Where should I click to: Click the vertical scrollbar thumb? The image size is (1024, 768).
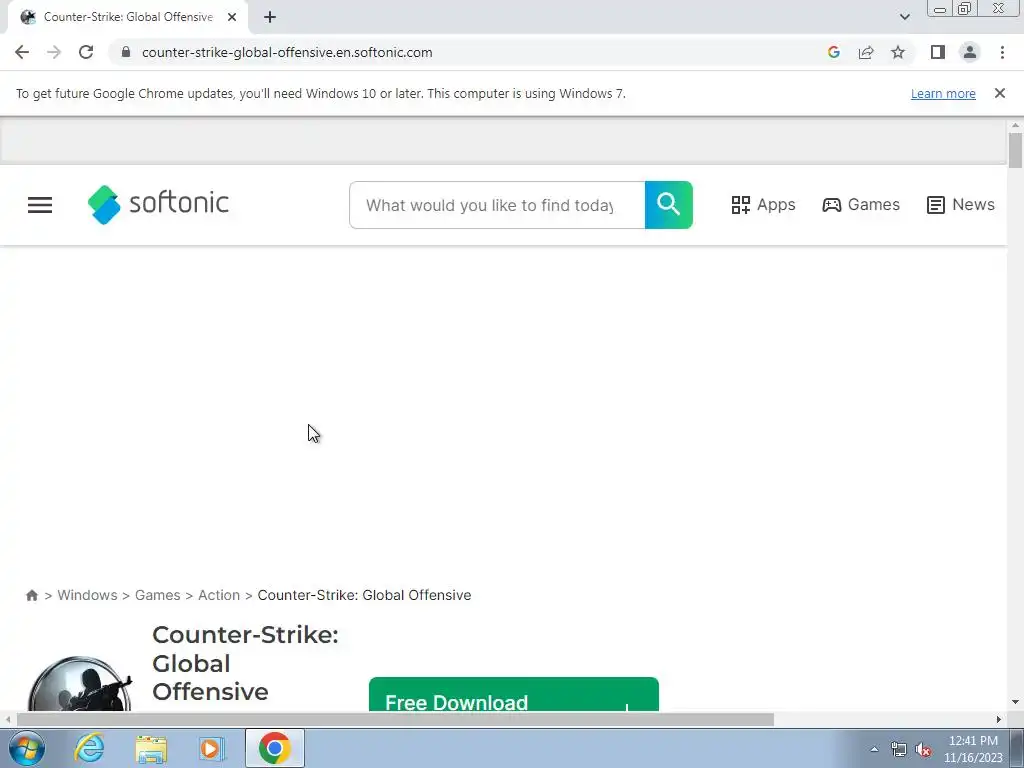(1015, 150)
